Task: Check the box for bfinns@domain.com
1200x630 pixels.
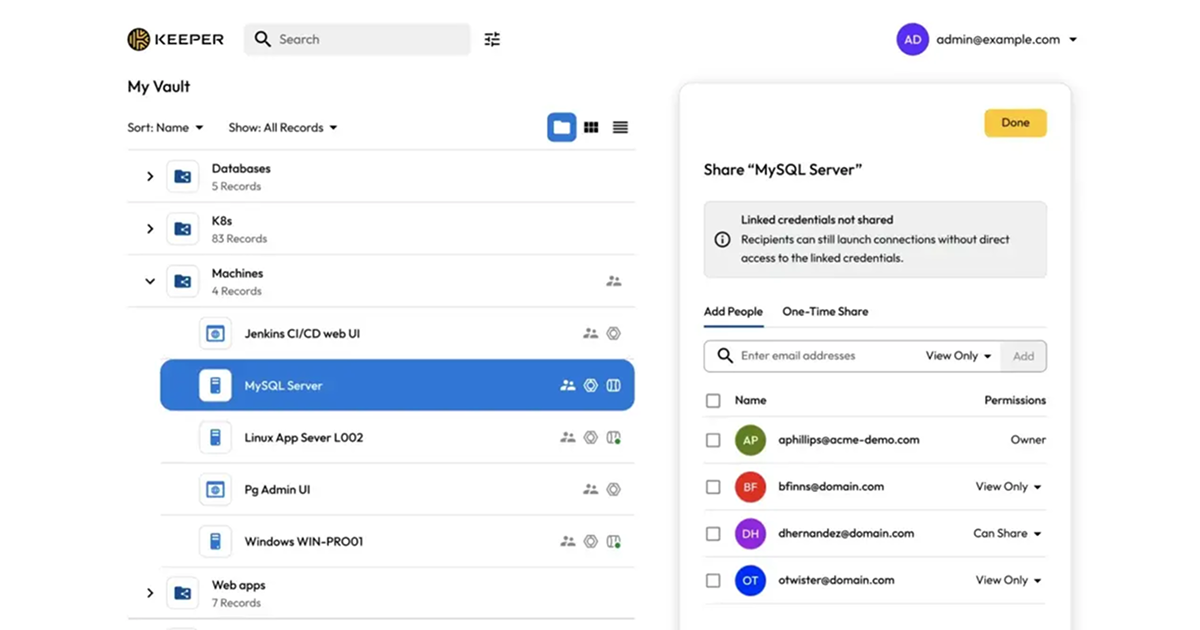Action: coord(713,487)
